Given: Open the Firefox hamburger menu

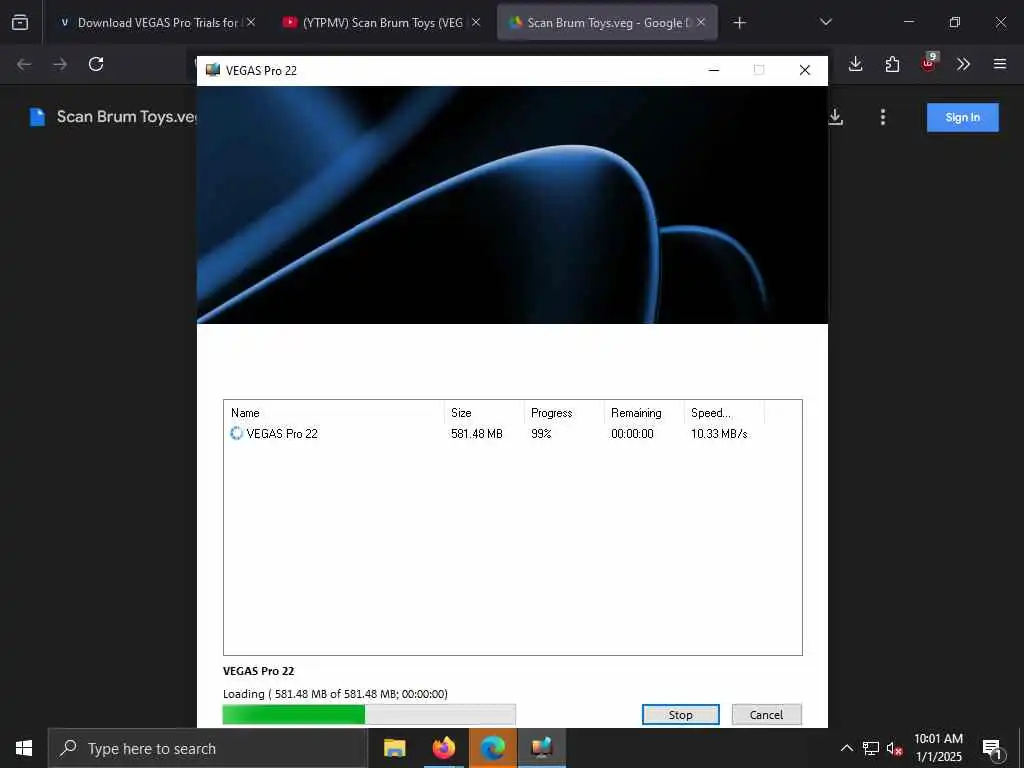Looking at the screenshot, I should coord(1000,64).
